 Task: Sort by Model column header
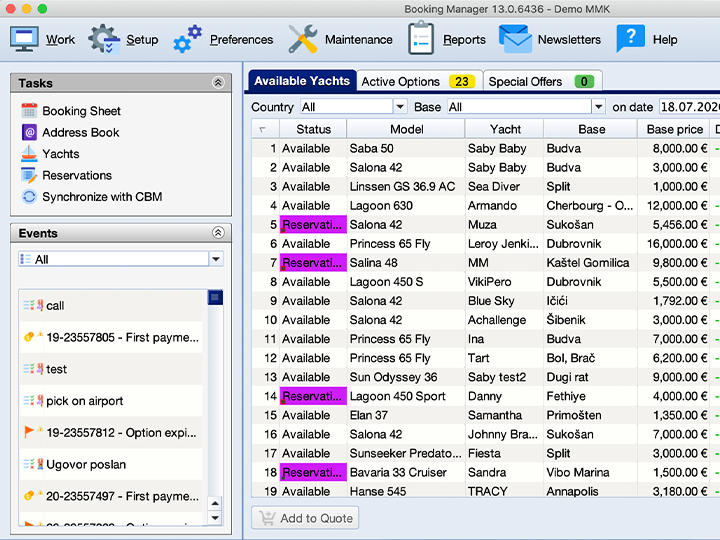coord(406,129)
